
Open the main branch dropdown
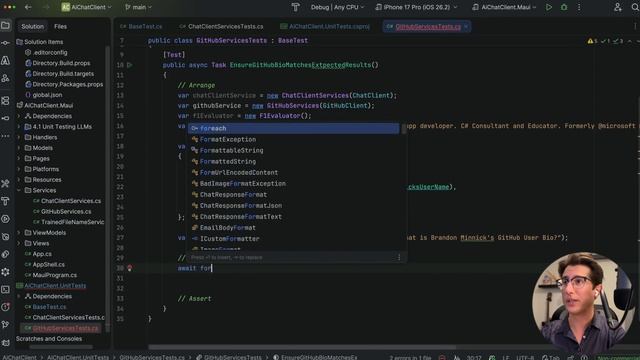138,7
